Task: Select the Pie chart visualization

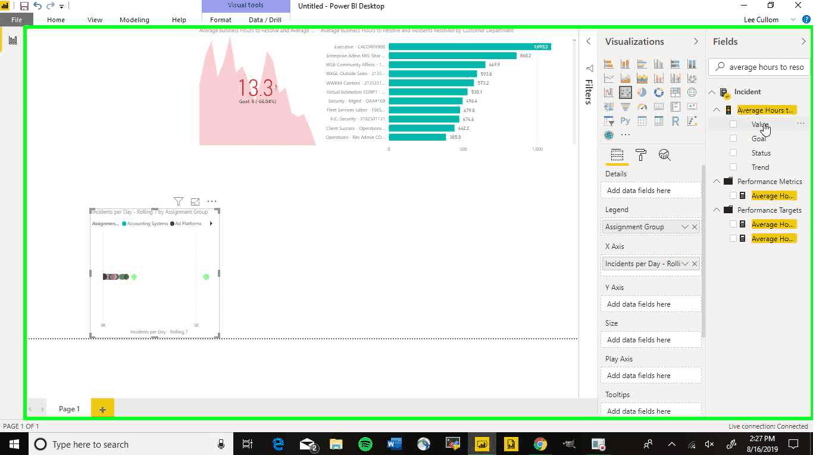Action: (642, 92)
